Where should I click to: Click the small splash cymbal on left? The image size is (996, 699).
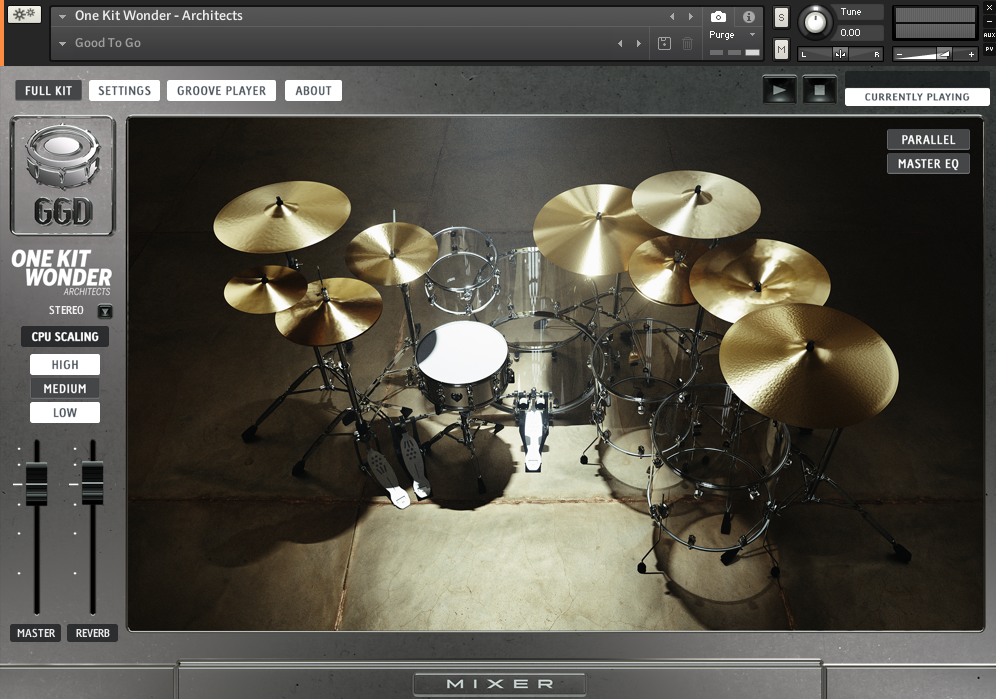point(265,288)
